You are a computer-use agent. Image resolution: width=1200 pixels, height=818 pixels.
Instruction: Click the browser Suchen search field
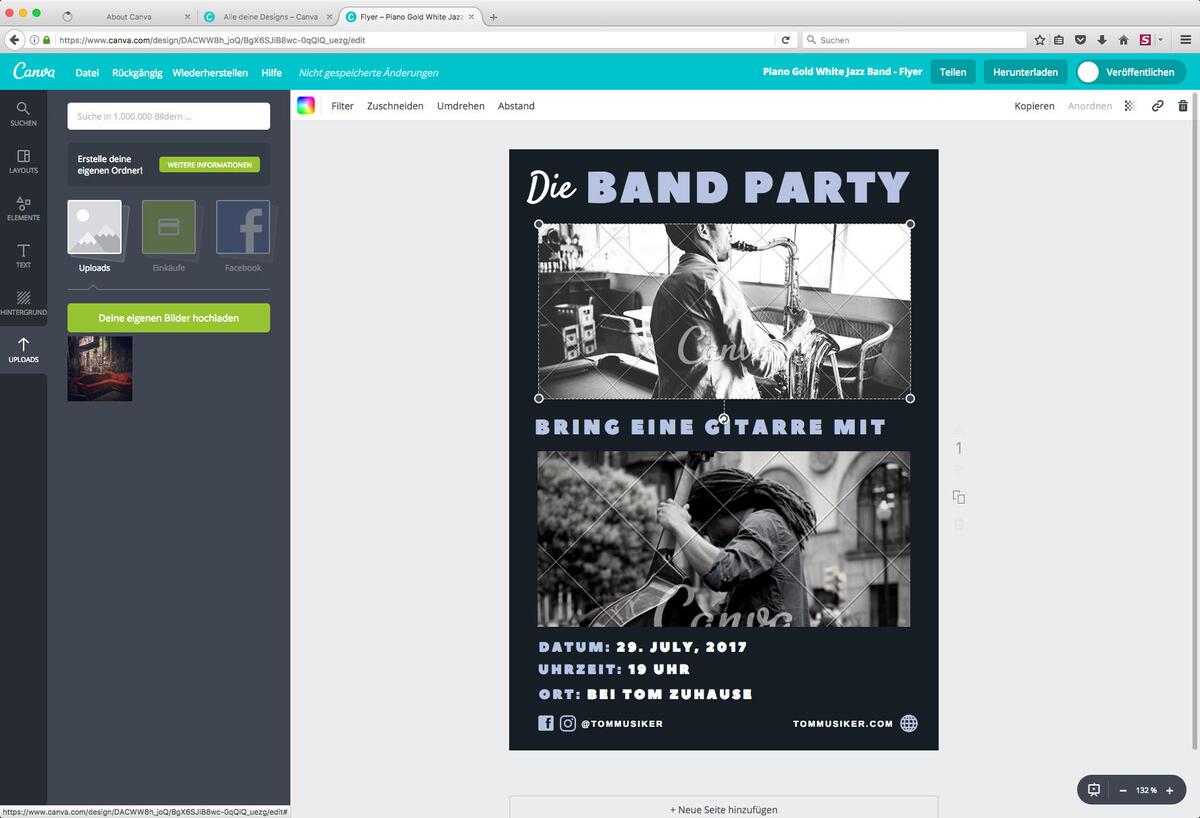point(915,40)
